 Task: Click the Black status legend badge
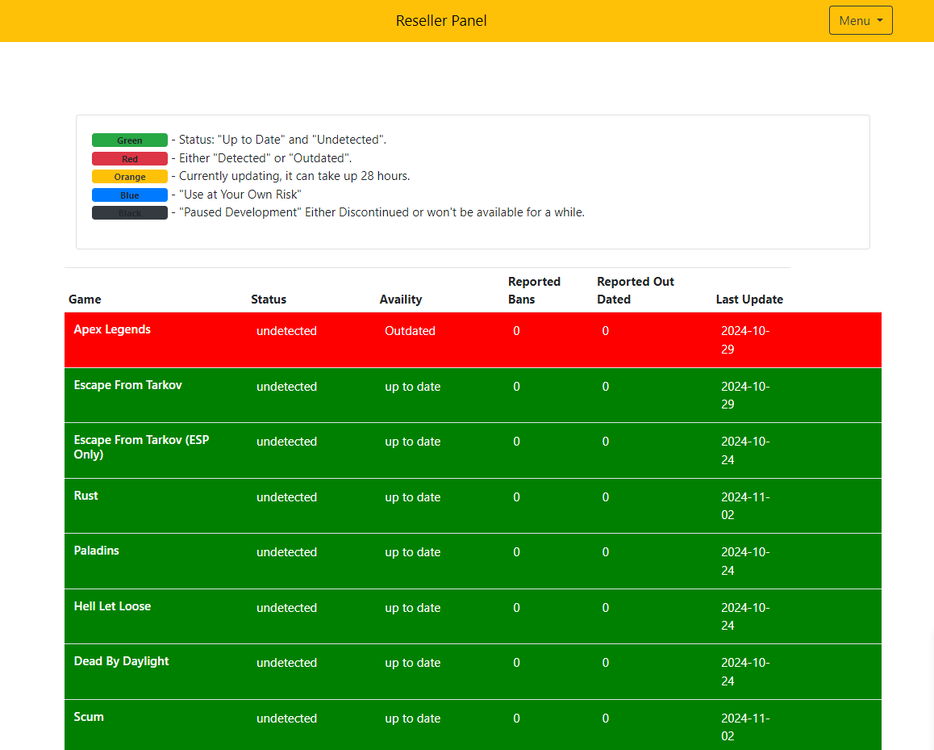130,213
